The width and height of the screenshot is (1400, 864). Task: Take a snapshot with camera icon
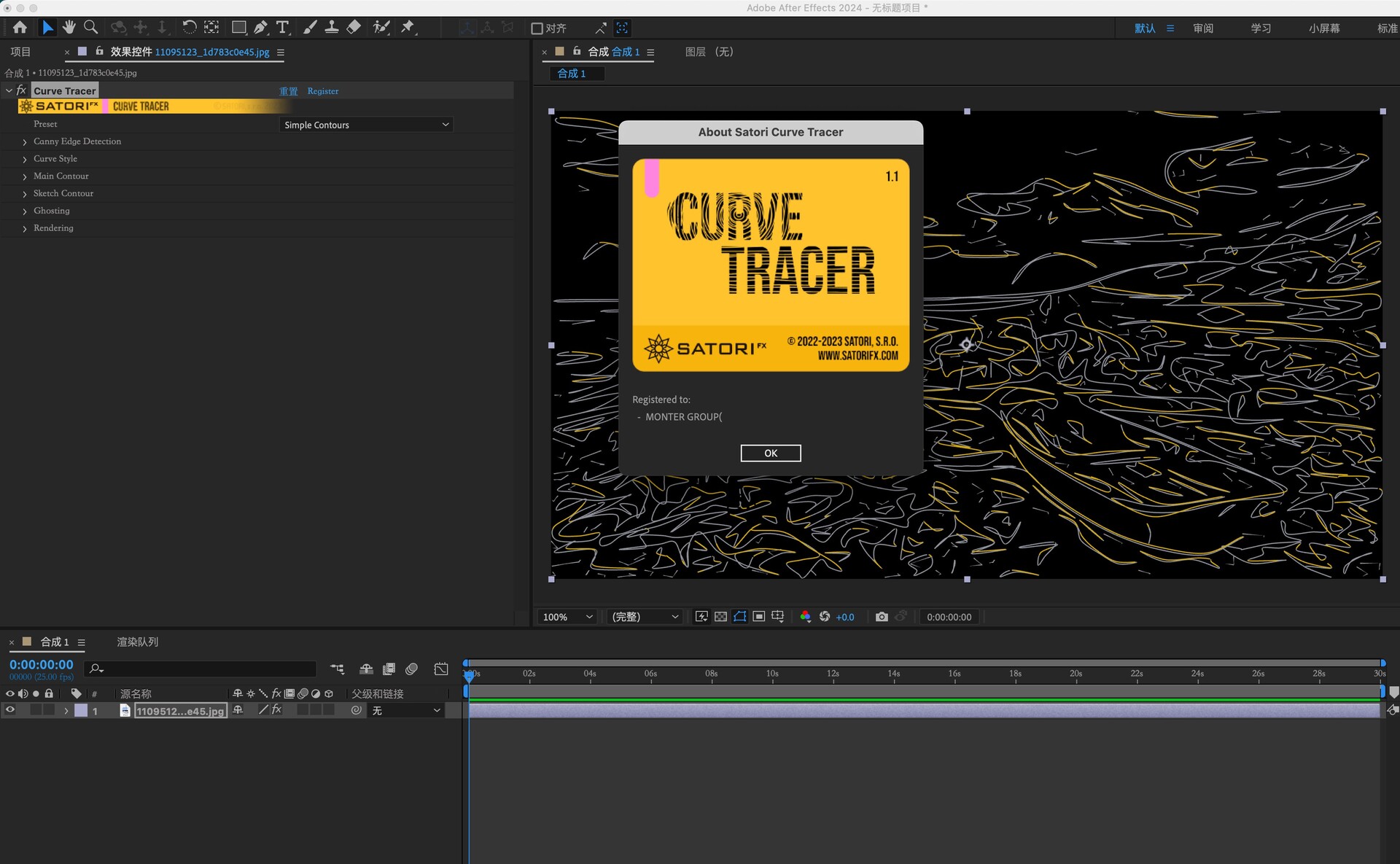[882, 617]
